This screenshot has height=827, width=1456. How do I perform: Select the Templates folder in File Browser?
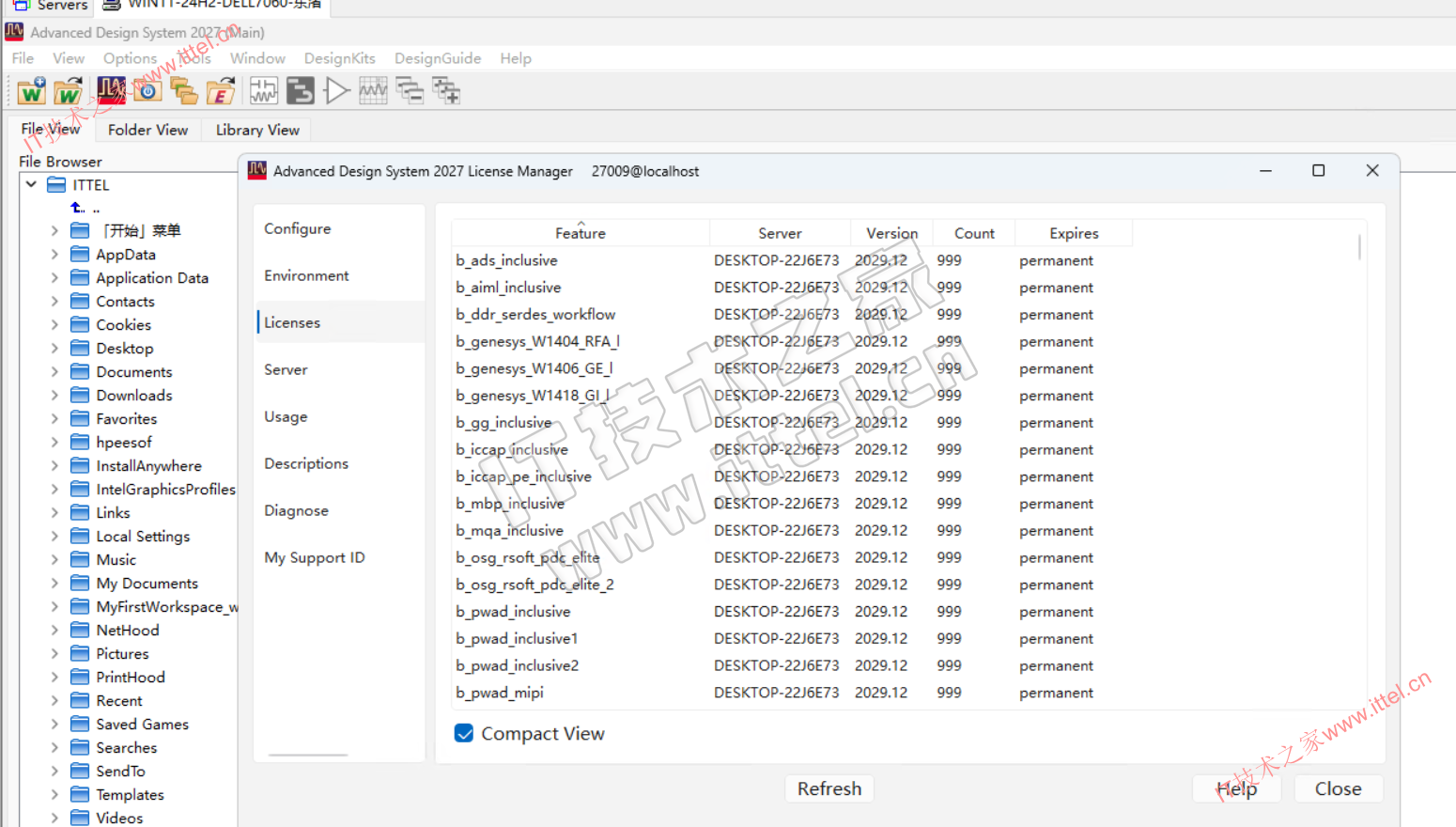click(130, 794)
